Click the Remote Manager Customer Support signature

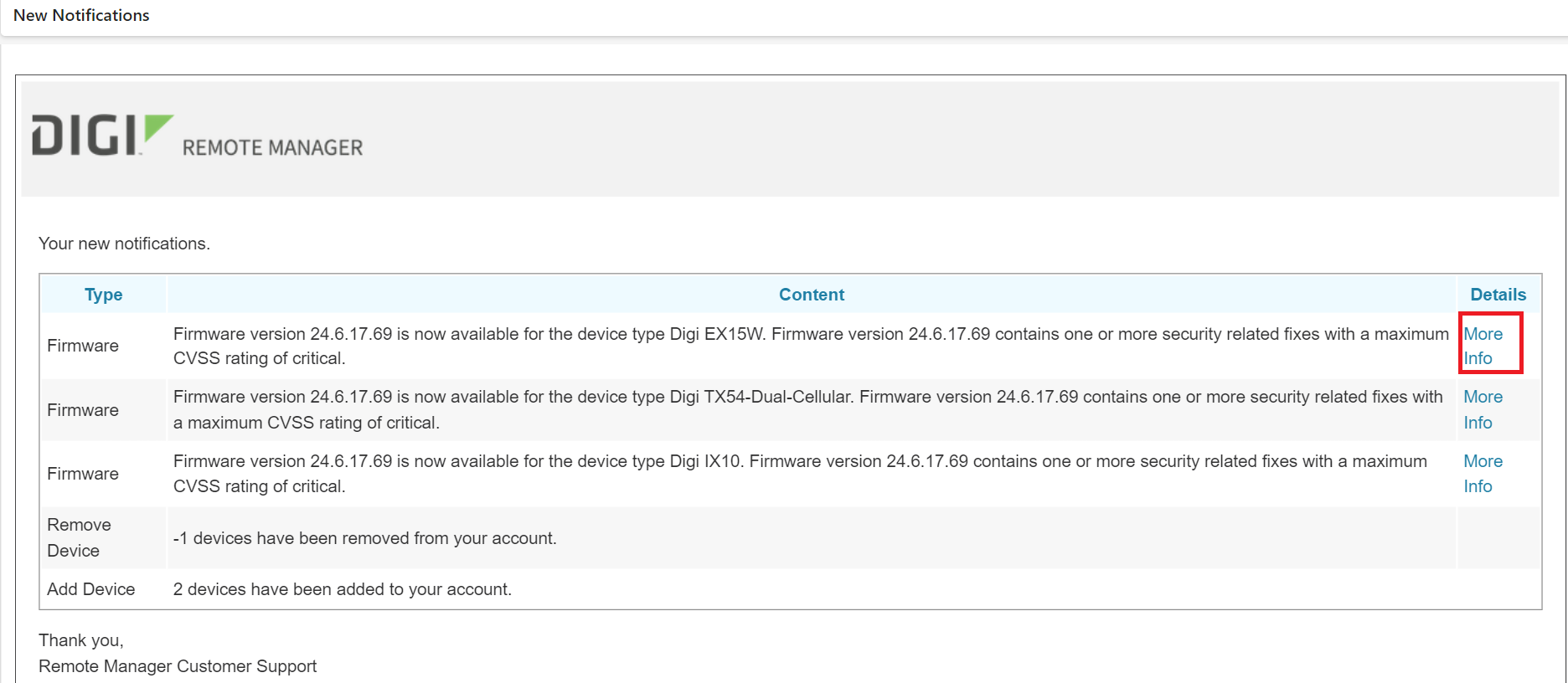point(178,666)
